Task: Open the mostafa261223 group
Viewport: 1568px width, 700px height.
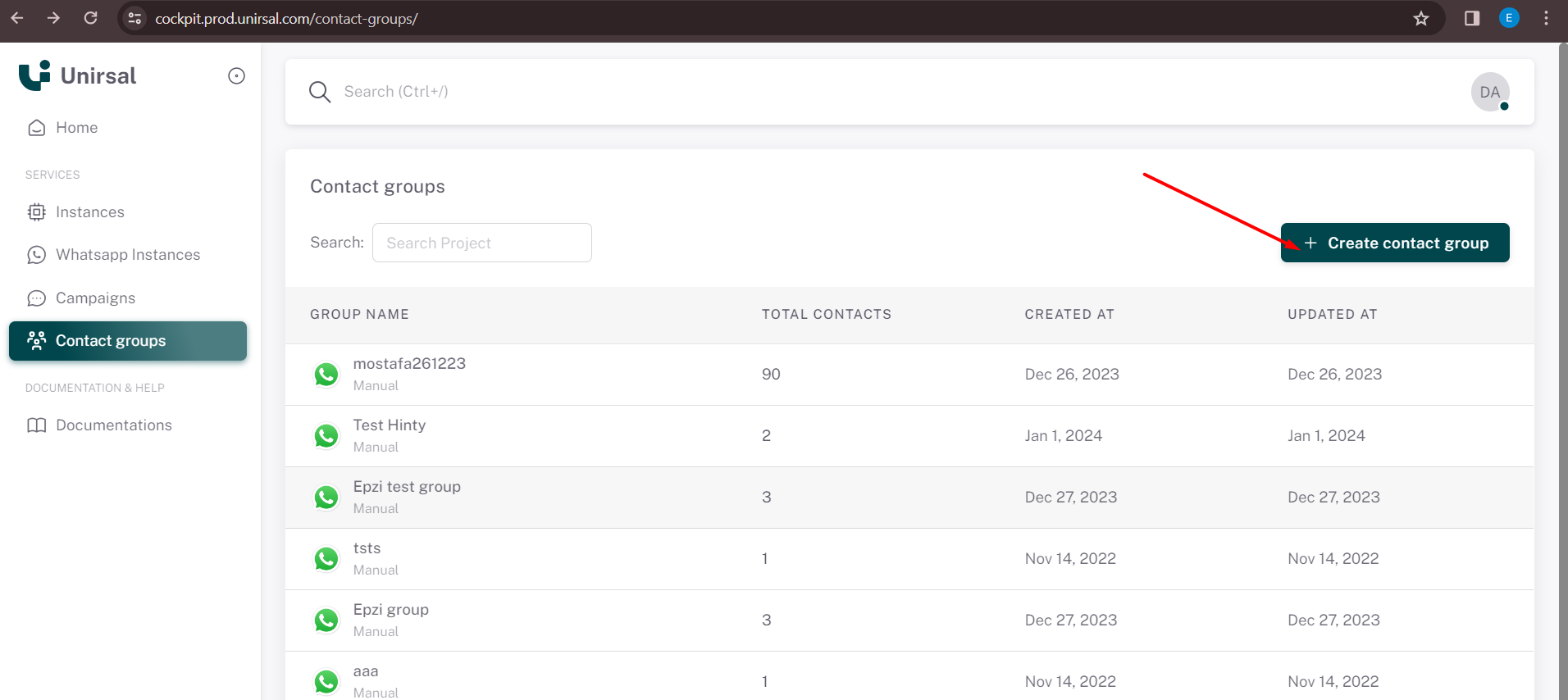Action: [409, 364]
